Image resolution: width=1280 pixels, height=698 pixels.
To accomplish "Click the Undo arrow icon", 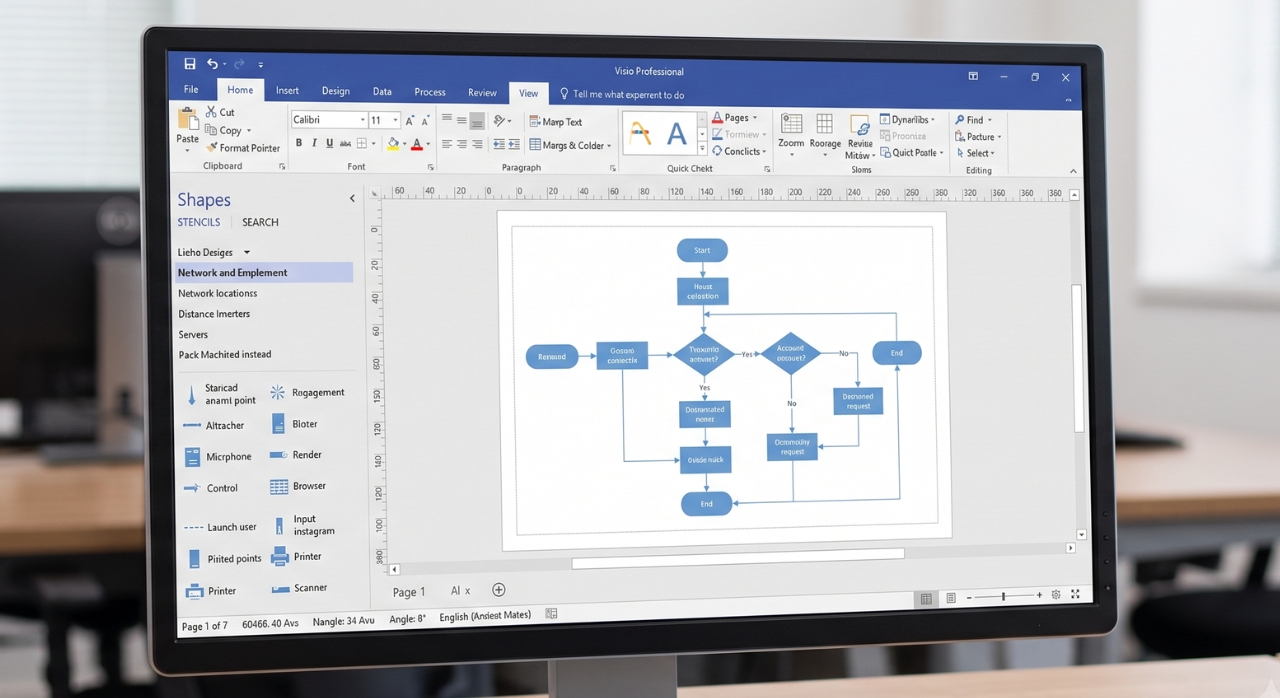I will [212, 64].
